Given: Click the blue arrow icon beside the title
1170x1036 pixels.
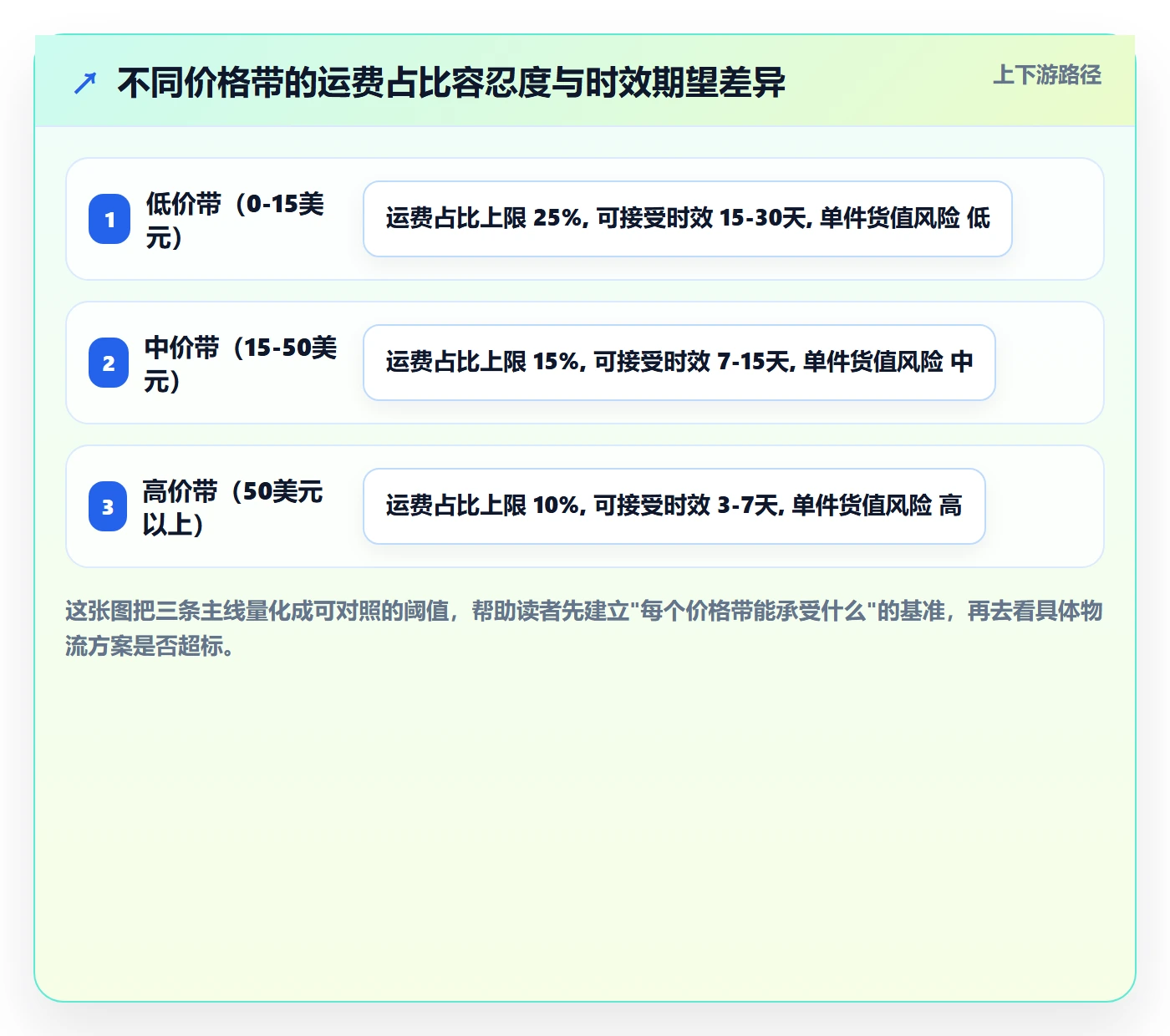Looking at the screenshot, I should pyautogui.click(x=85, y=83).
